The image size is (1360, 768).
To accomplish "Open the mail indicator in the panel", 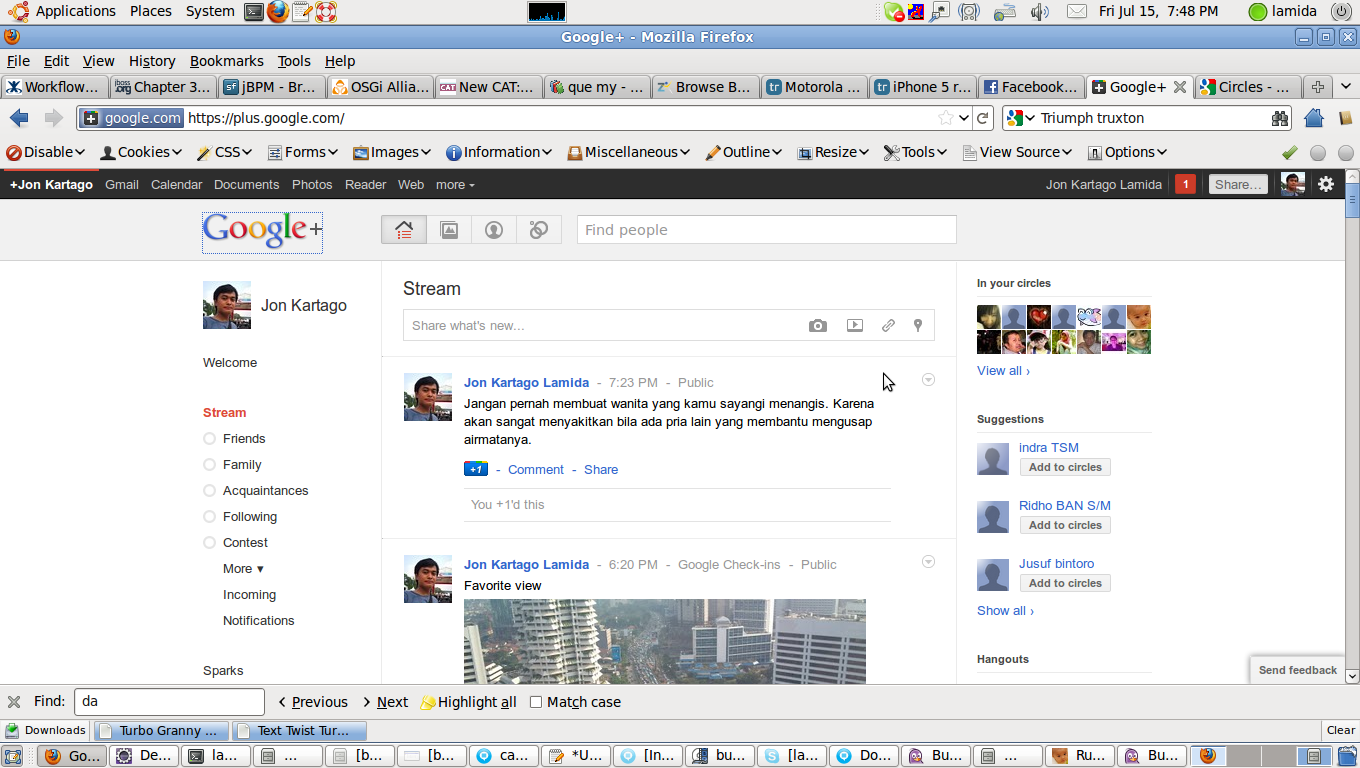I will tap(1076, 12).
